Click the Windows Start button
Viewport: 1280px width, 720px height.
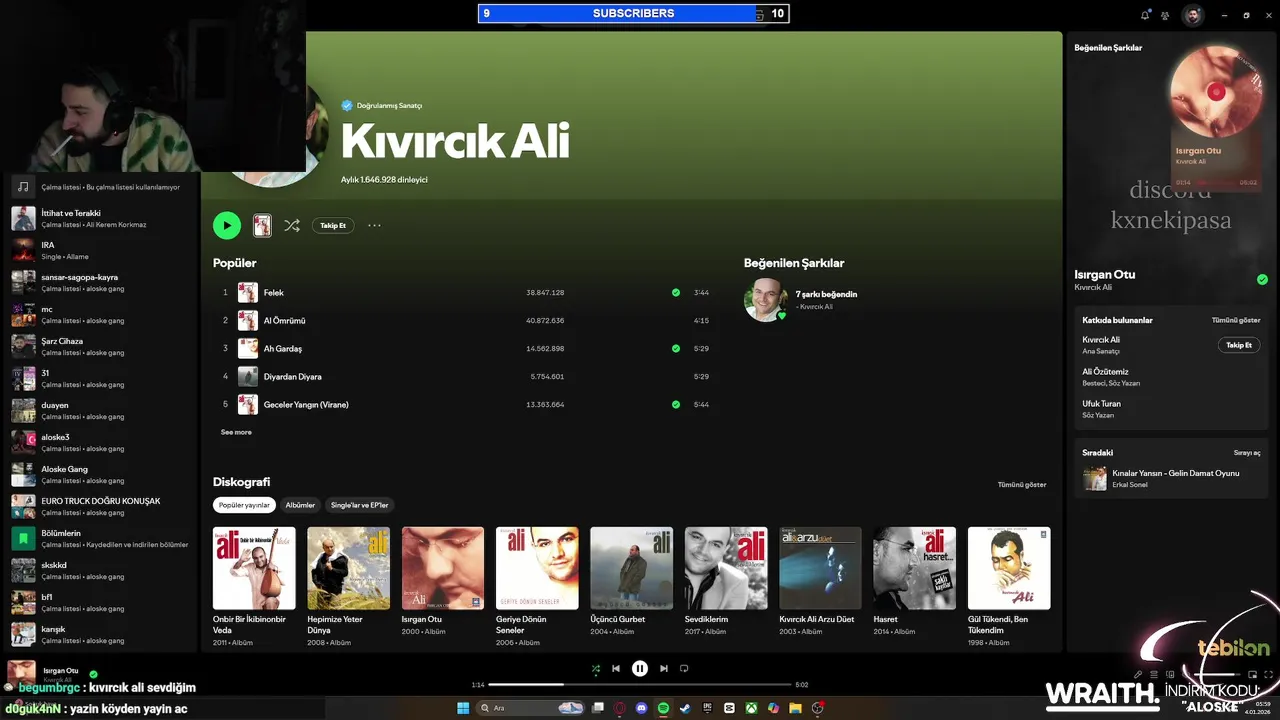coord(463,708)
